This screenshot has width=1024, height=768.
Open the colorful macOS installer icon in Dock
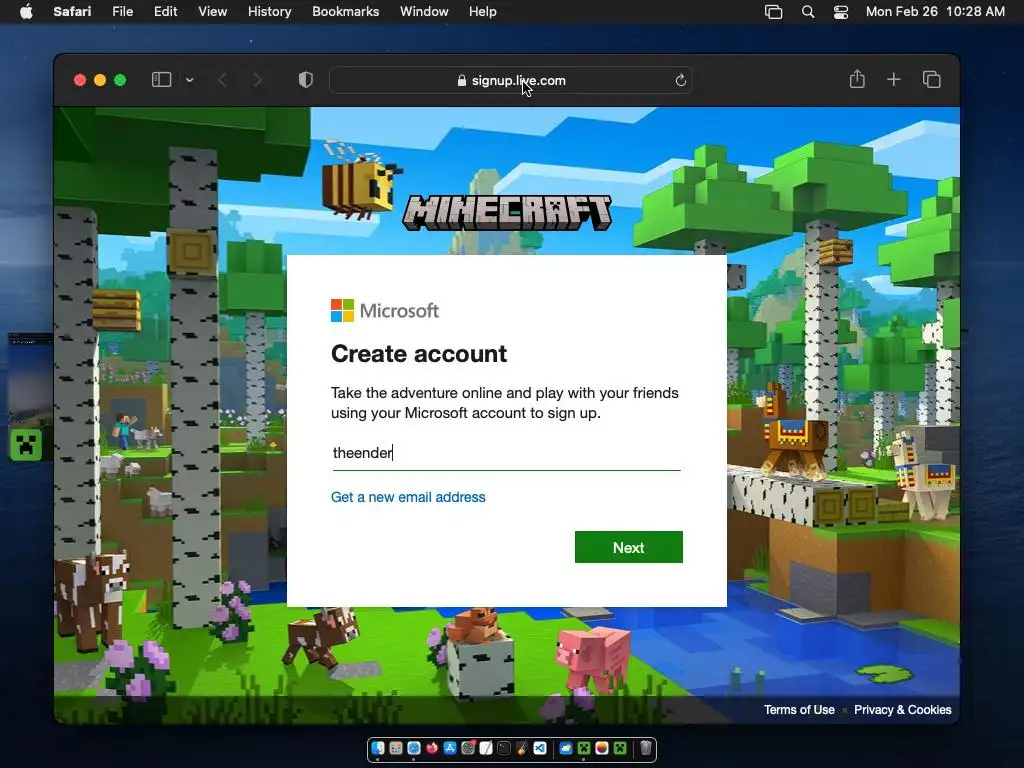(602, 748)
